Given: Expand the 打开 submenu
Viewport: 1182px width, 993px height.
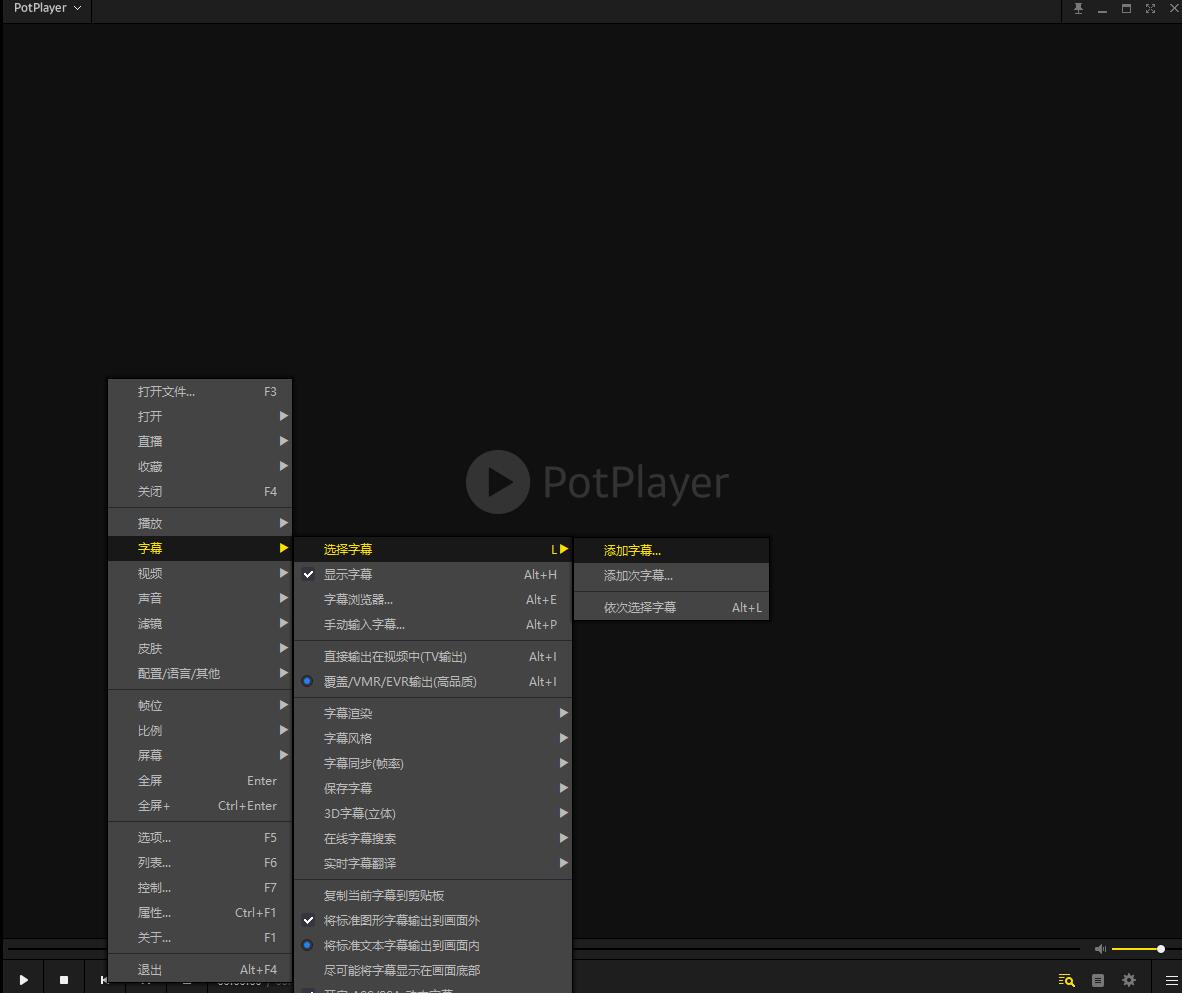Looking at the screenshot, I should (200, 416).
